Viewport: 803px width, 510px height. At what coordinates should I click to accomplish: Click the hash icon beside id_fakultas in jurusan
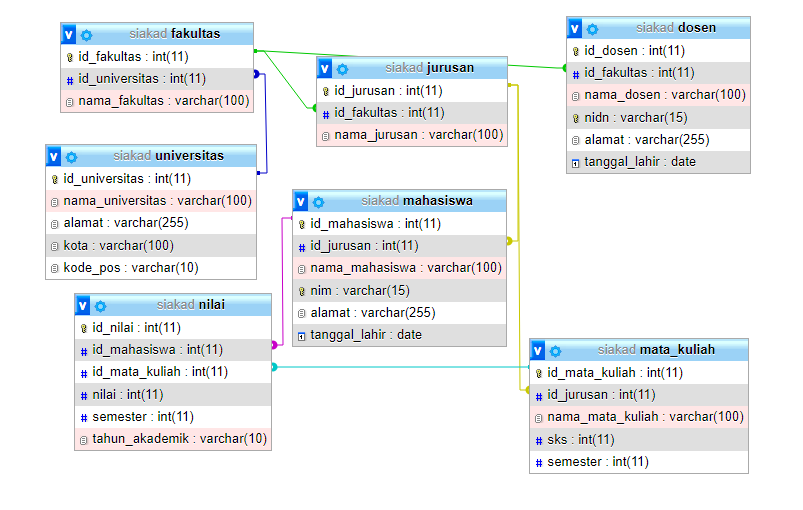coord(326,115)
